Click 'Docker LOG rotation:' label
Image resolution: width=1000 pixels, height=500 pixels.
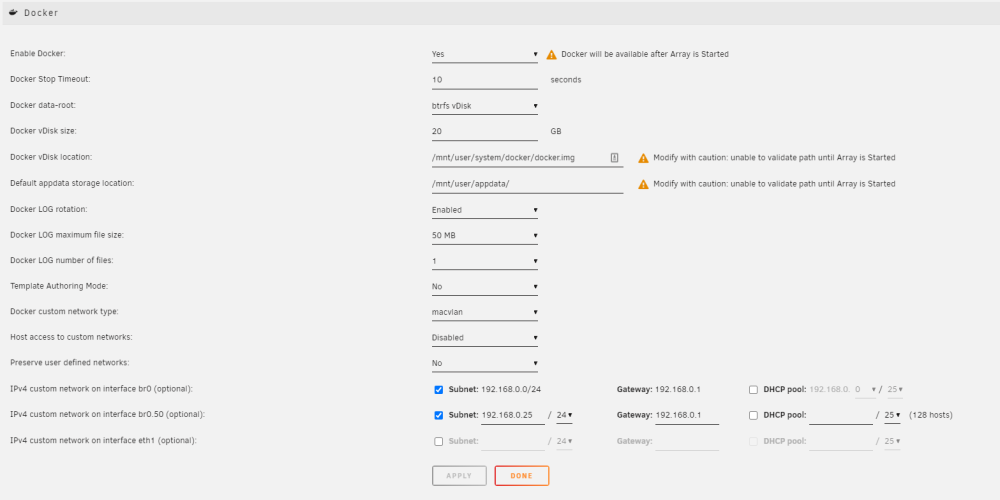(x=49, y=210)
